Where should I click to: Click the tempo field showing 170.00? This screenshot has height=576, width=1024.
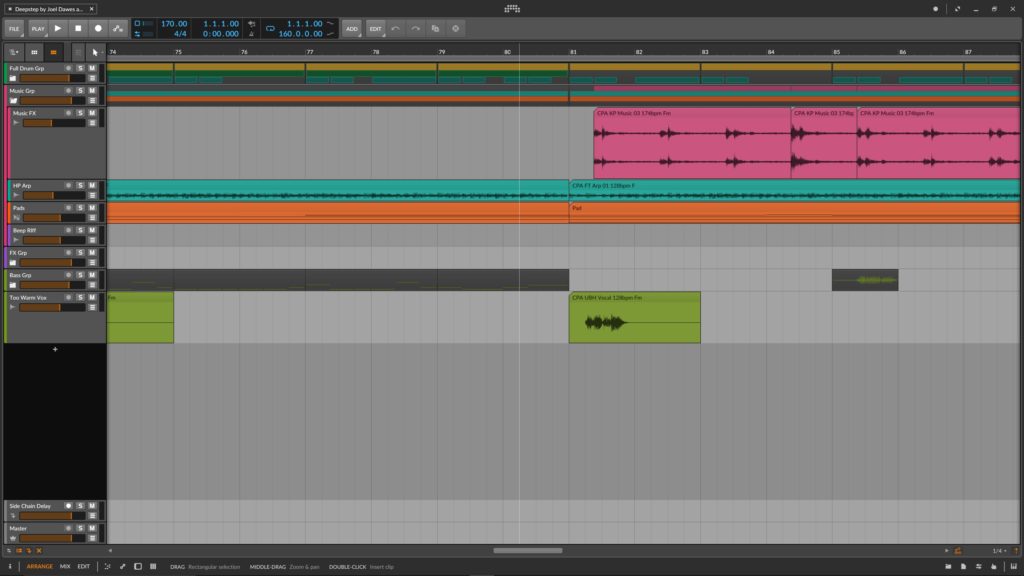click(x=173, y=23)
